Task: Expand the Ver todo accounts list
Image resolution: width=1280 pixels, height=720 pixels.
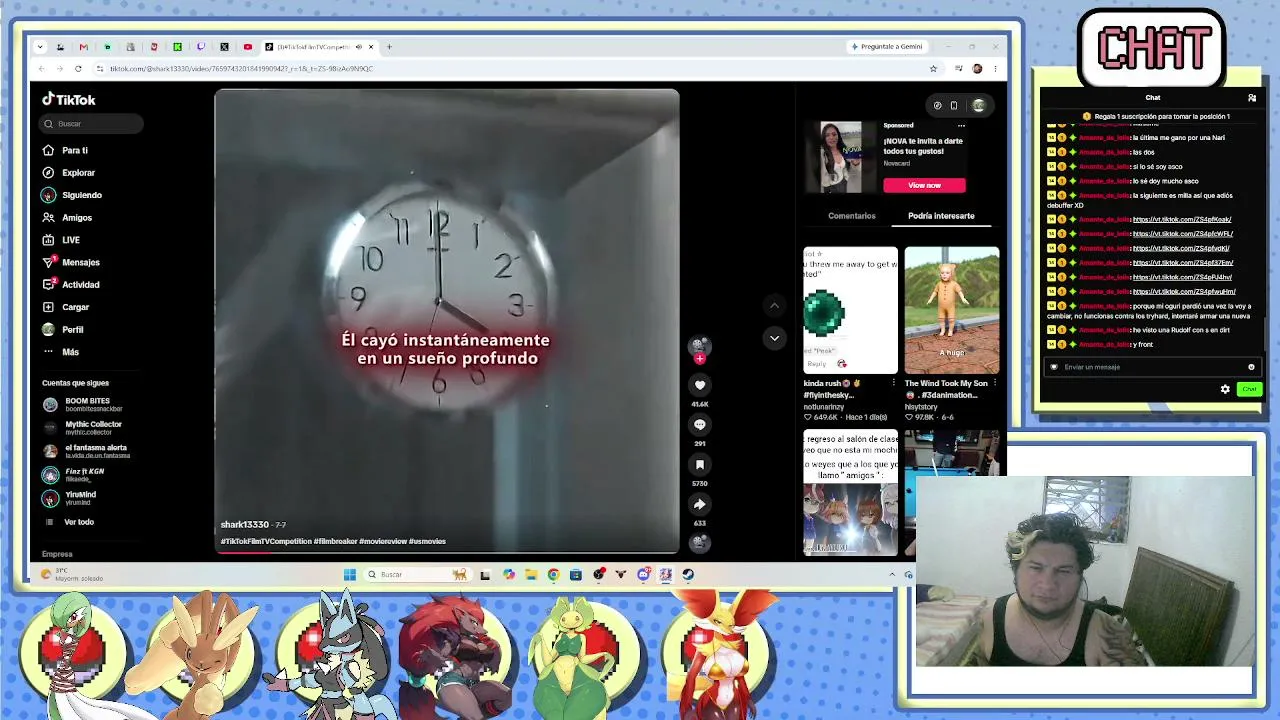Action: (69, 522)
